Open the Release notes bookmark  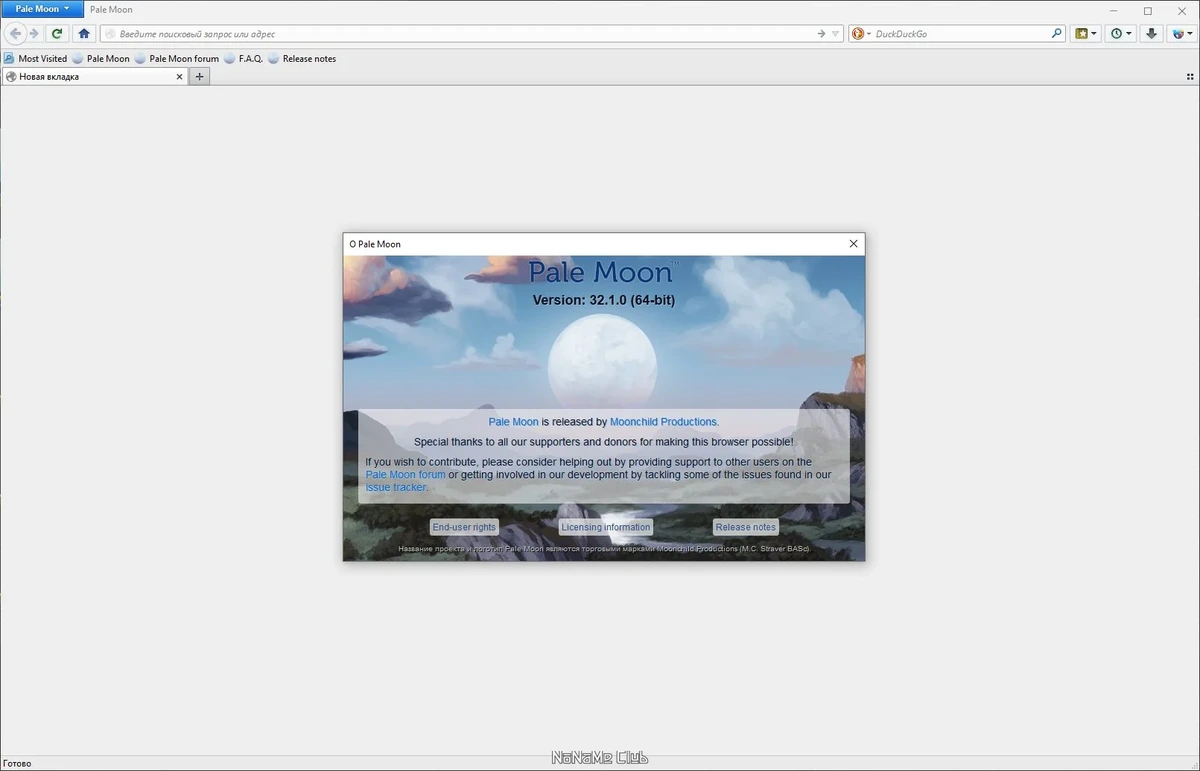click(x=302, y=59)
